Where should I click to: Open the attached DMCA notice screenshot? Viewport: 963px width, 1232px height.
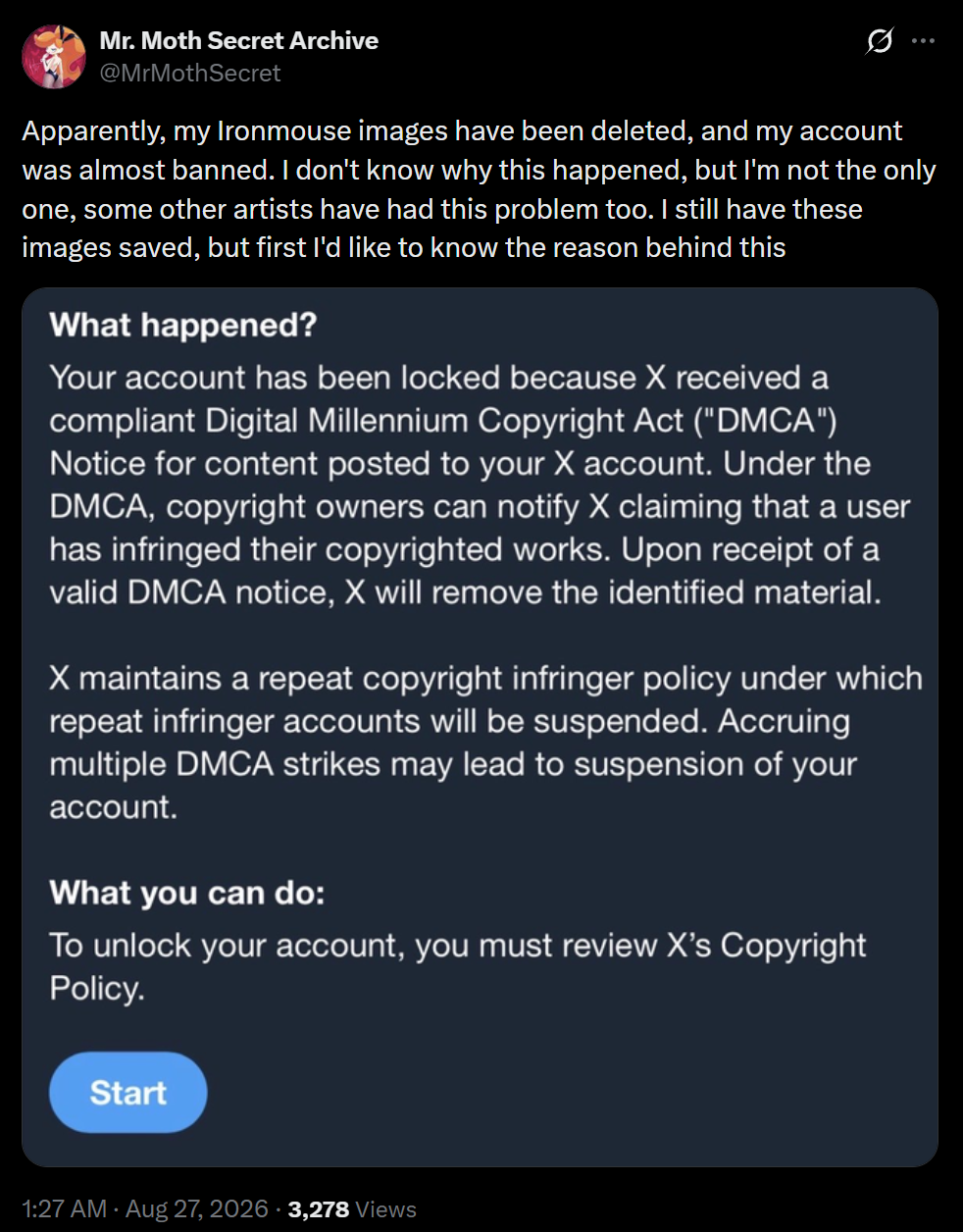(480, 727)
